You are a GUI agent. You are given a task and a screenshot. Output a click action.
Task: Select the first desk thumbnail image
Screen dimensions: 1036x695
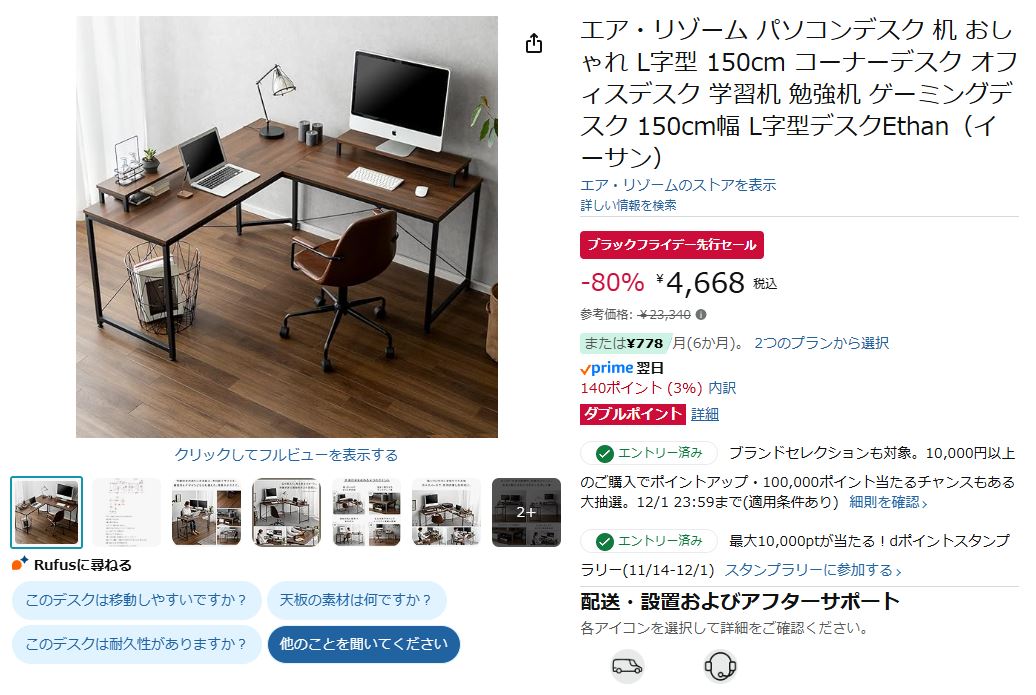(46, 512)
